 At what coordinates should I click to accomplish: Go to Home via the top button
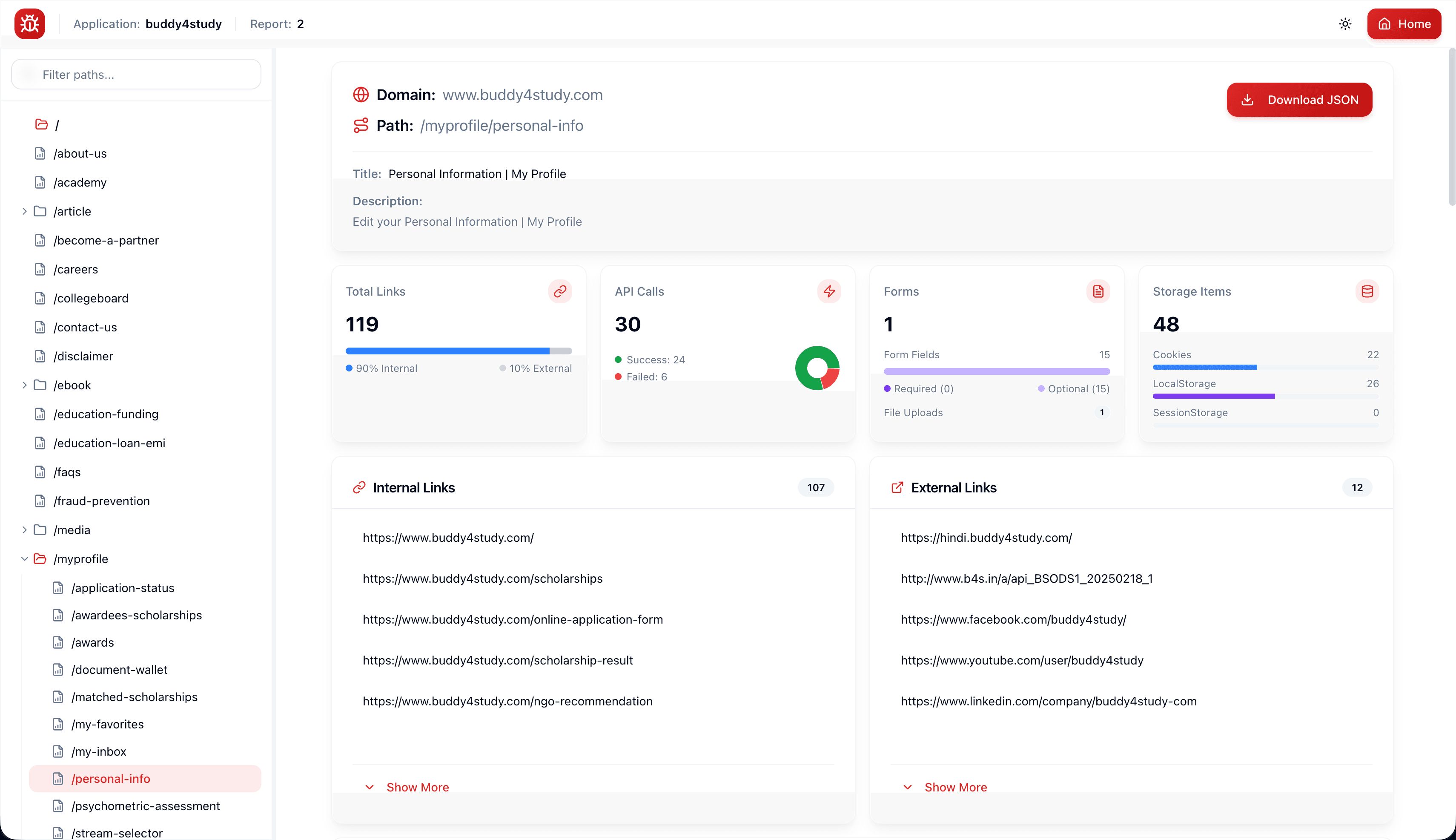1404,24
